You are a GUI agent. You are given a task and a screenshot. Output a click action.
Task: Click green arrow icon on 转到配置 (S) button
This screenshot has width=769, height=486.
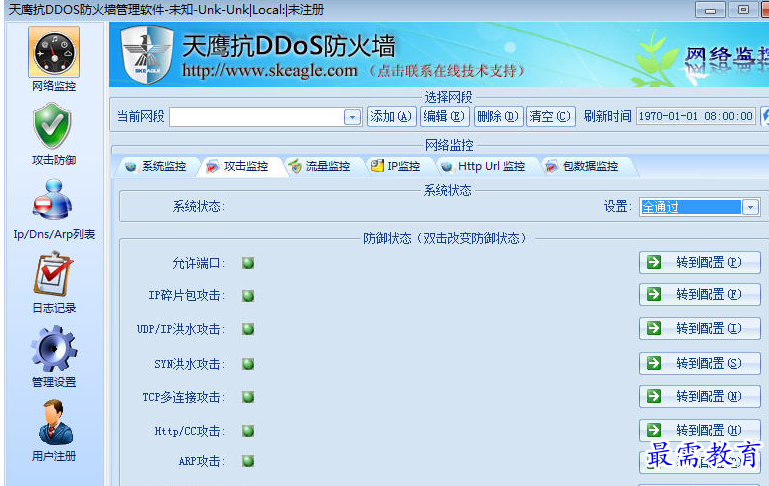coord(654,363)
